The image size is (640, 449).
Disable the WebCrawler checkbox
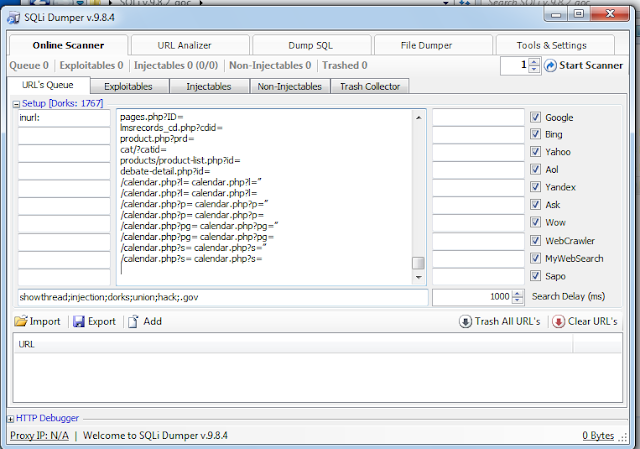(x=536, y=240)
